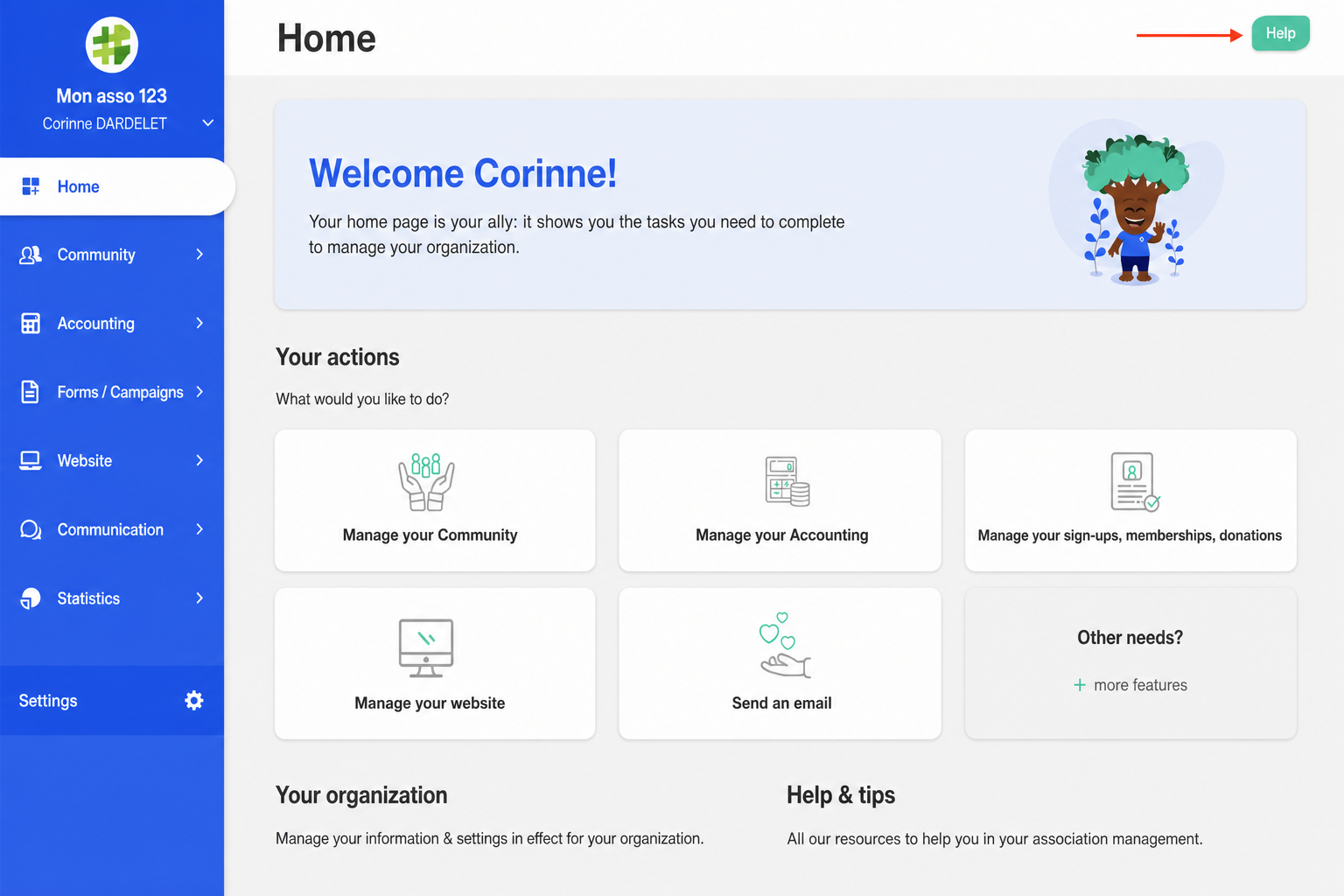Image resolution: width=1344 pixels, height=896 pixels.
Task: Click the Home grid icon
Action: (x=31, y=186)
